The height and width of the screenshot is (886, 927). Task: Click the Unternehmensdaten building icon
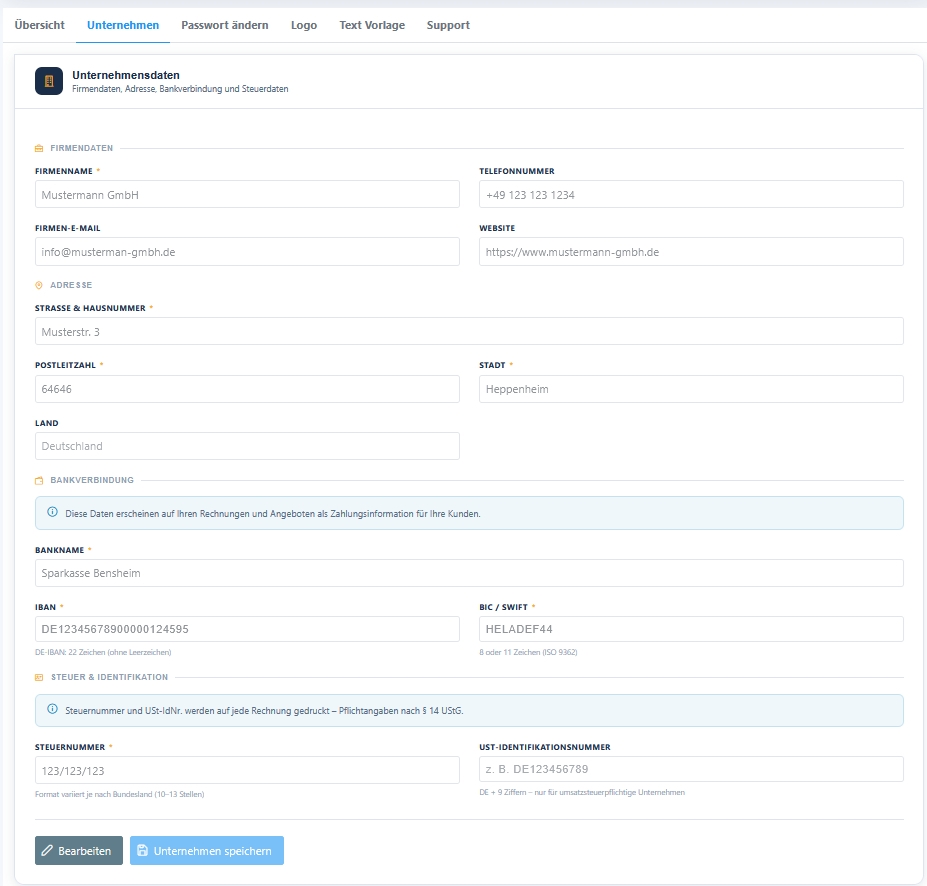(49, 81)
